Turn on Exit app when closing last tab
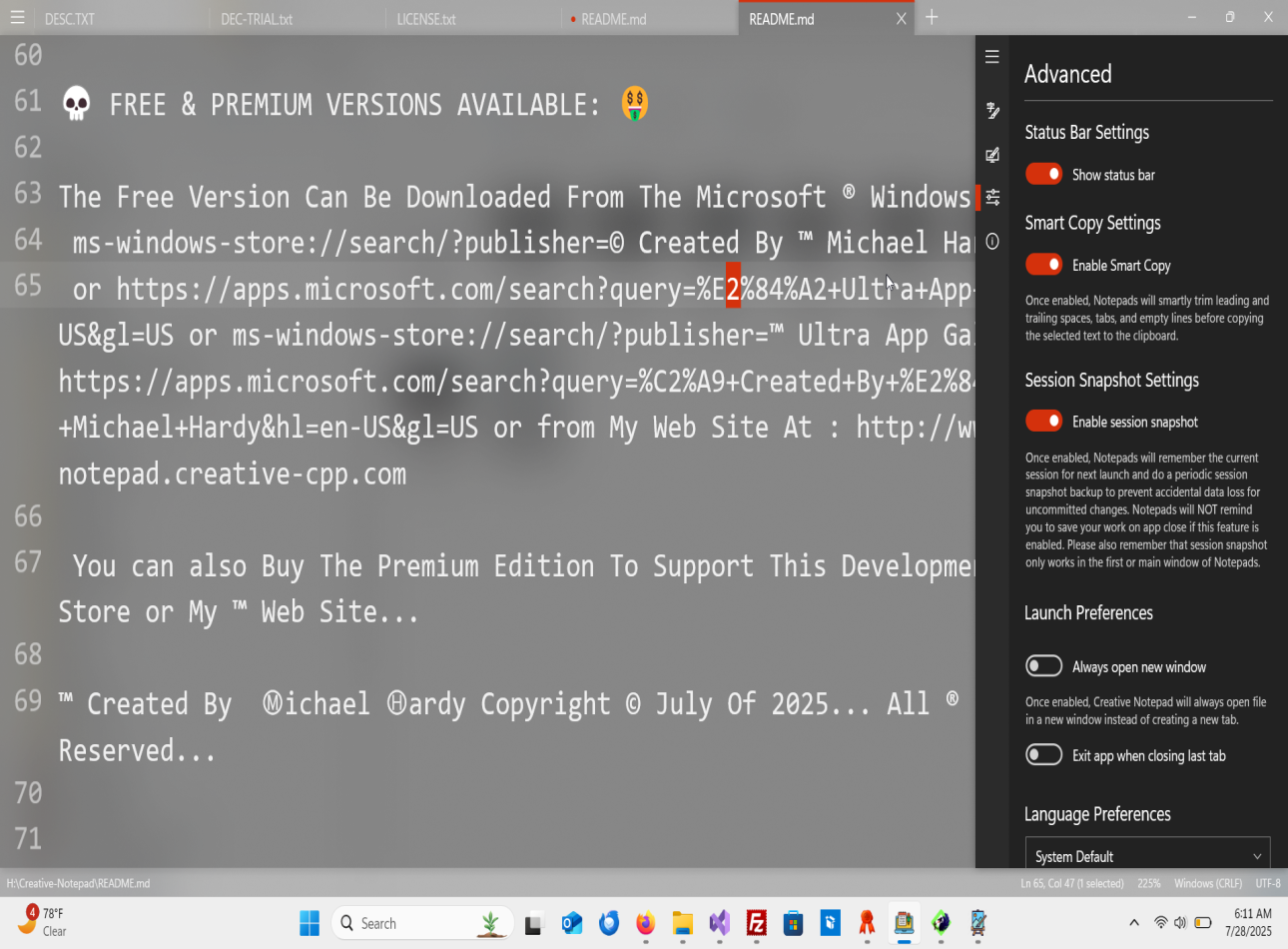This screenshot has width=1288, height=949. tap(1043, 754)
